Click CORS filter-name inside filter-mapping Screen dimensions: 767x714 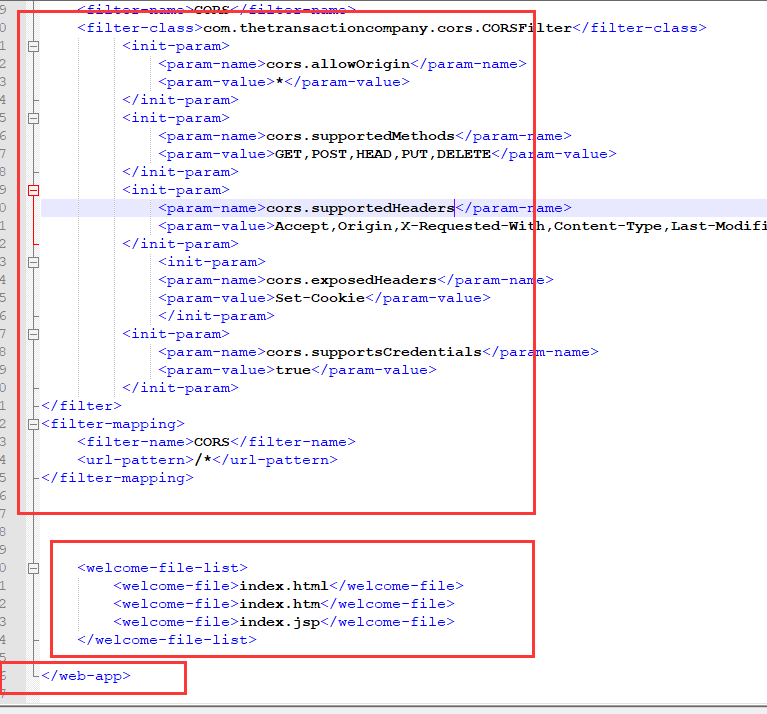point(212,442)
